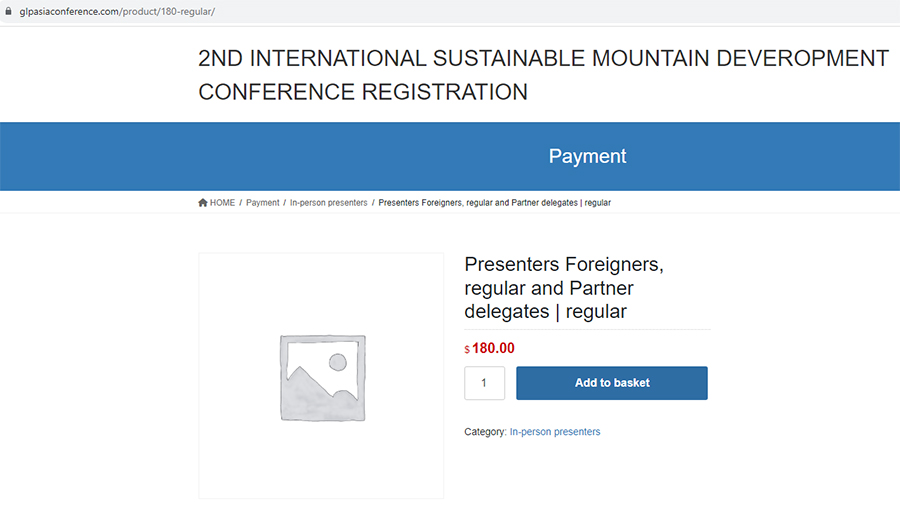900x506 pixels.
Task: Click the home icon in breadcrumb
Action: (203, 203)
